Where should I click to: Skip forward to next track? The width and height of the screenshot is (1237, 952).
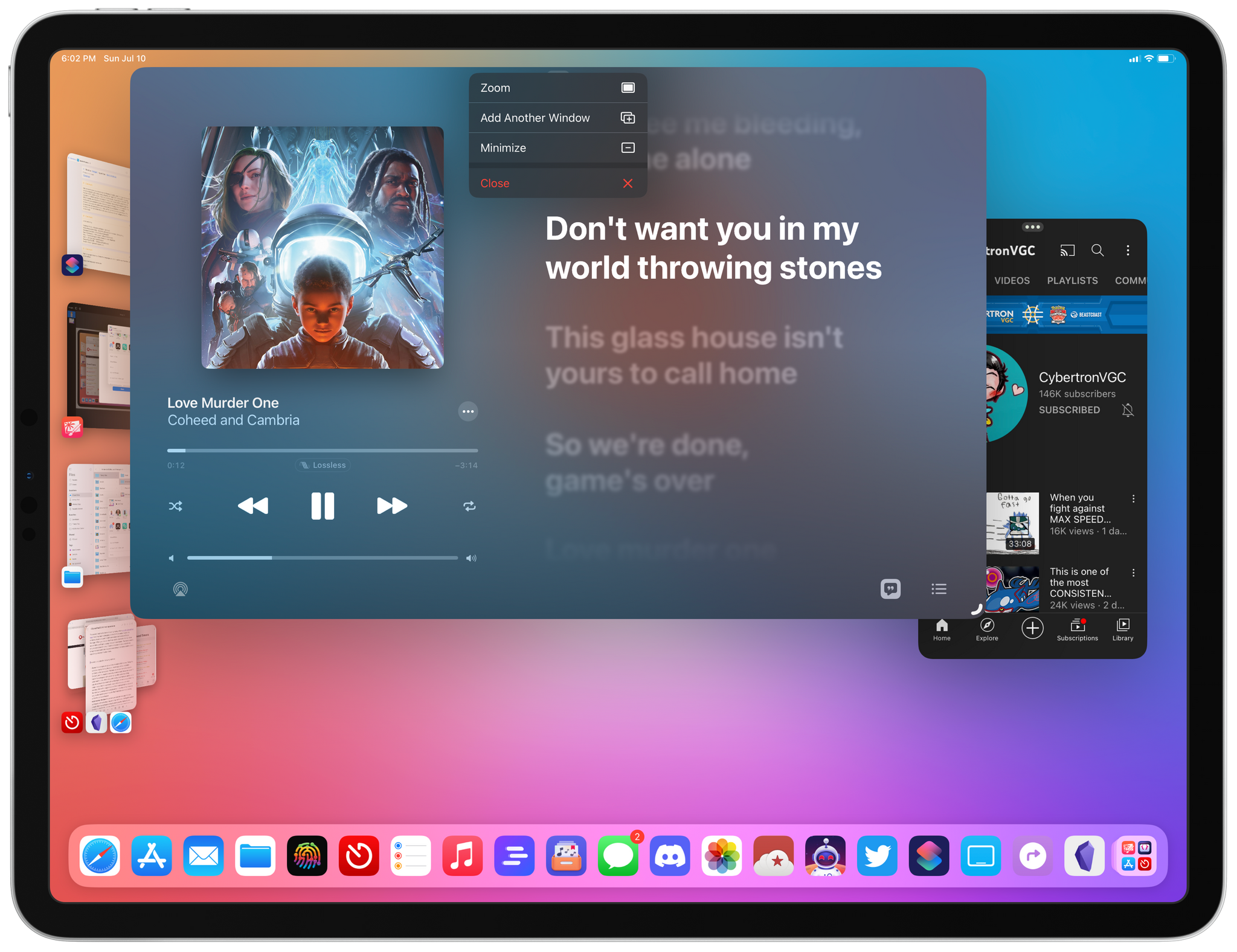(392, 506)
